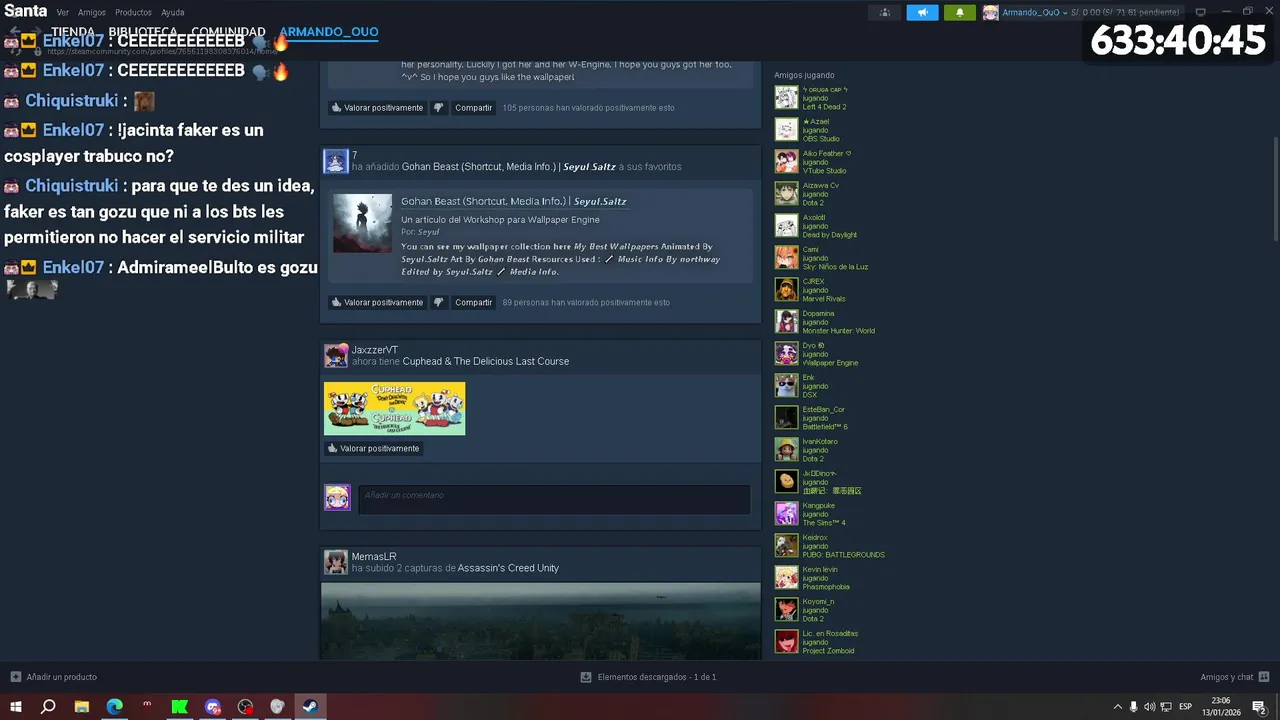The image size is (1280, 720).
Task: Rate JaxzzerVT's Cuphead post positively
Action: click(x=374, y=448)
